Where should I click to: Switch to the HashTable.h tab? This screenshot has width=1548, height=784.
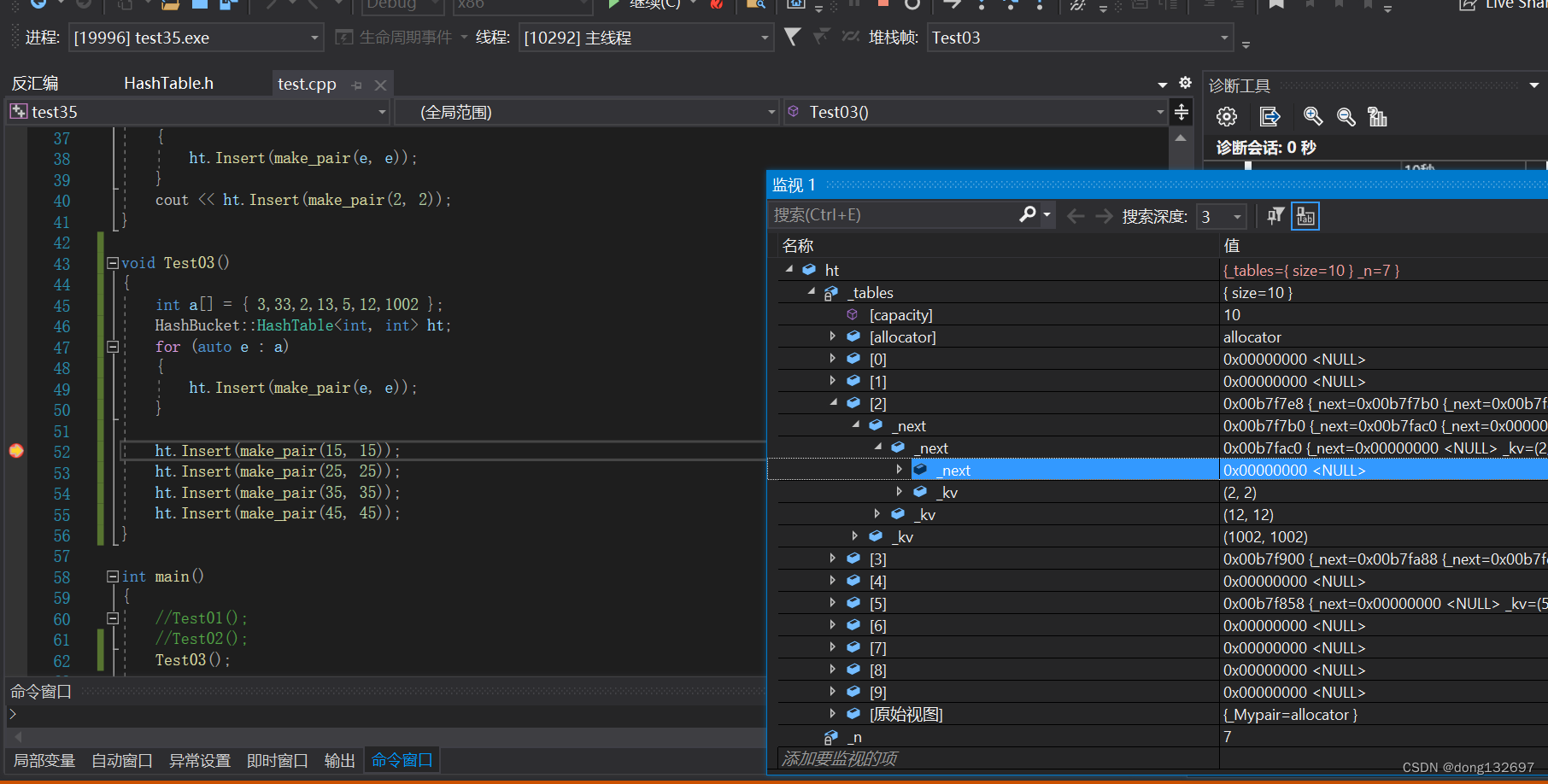point(168,83)
